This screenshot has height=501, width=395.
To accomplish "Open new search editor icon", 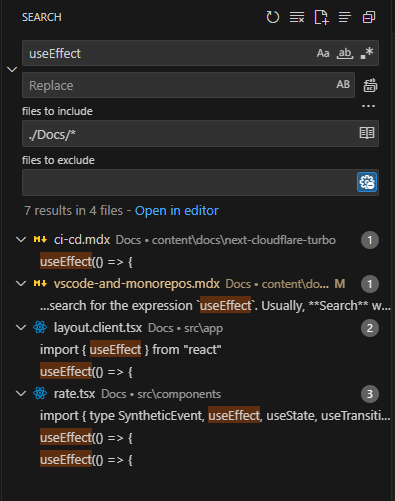I will point(321,17).
